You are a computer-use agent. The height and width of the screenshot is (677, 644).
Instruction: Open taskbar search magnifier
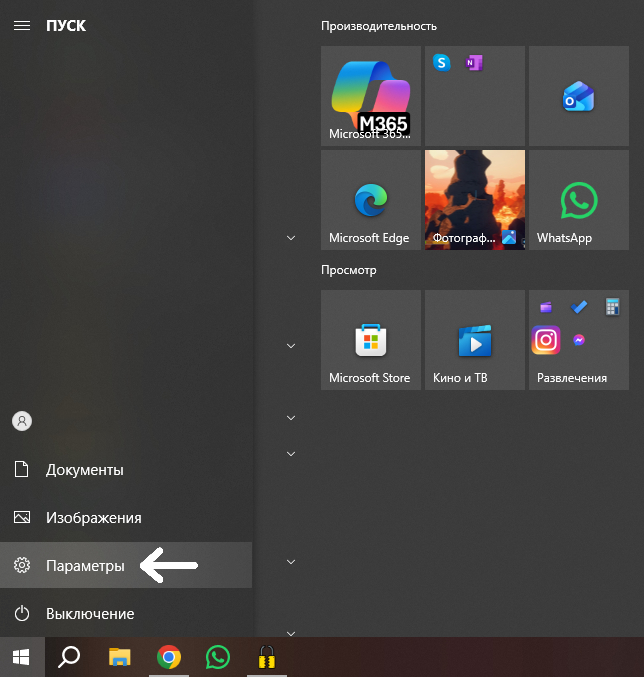click(69, 657)
